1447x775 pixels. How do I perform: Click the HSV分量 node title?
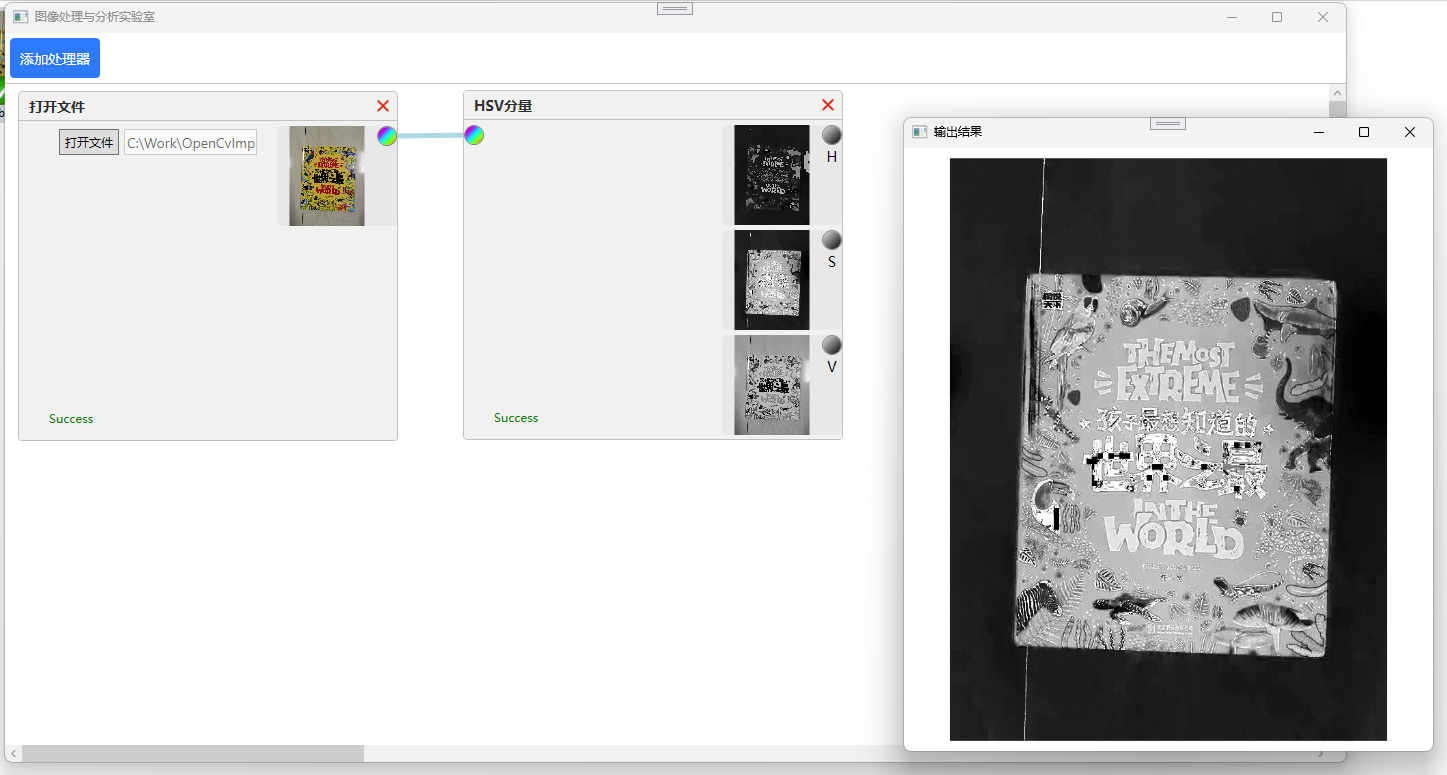coord(503,106)
